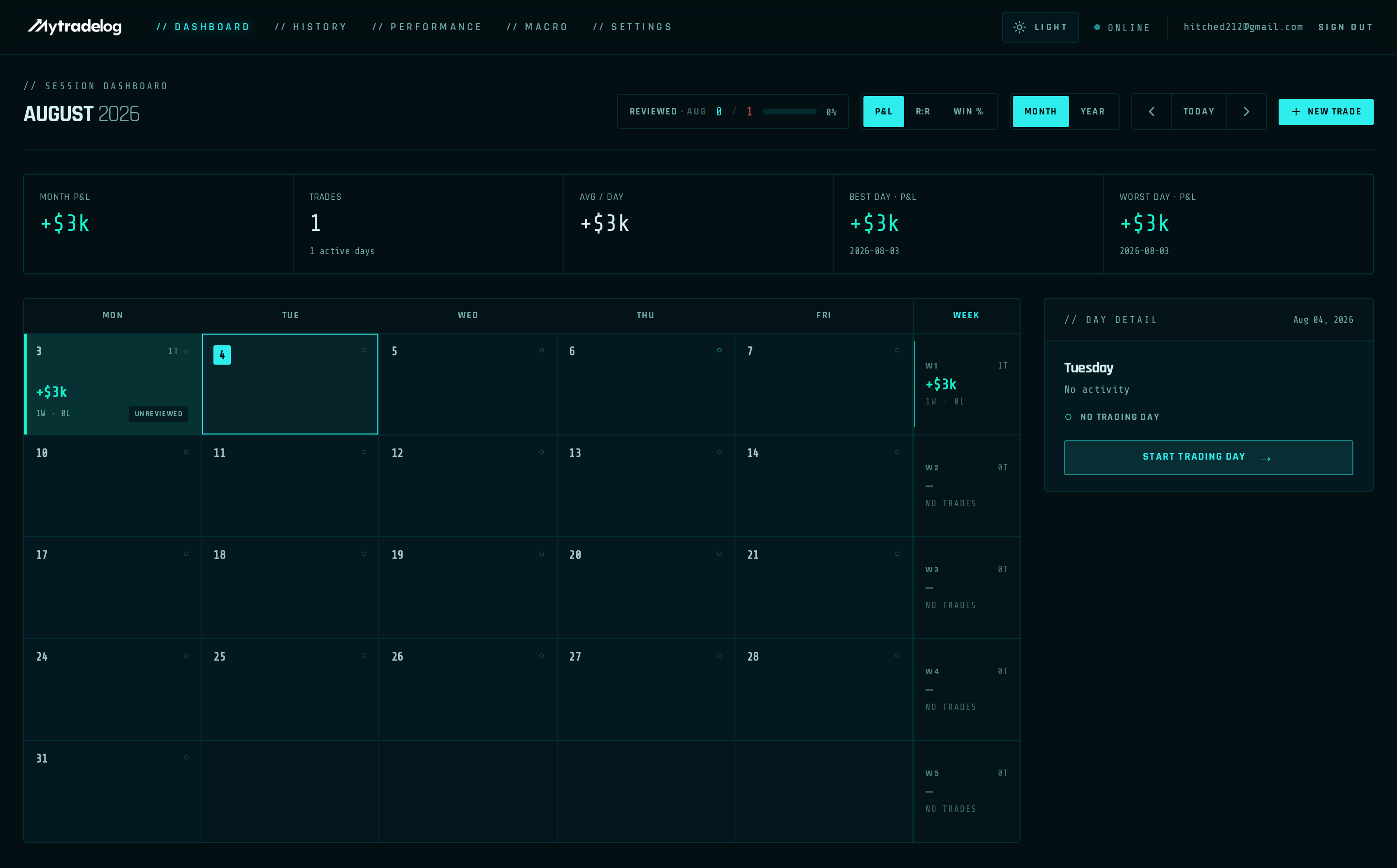Click the arrow on Start Trading Day
The image size is (1397, 868).
(x=1266, y=458)
